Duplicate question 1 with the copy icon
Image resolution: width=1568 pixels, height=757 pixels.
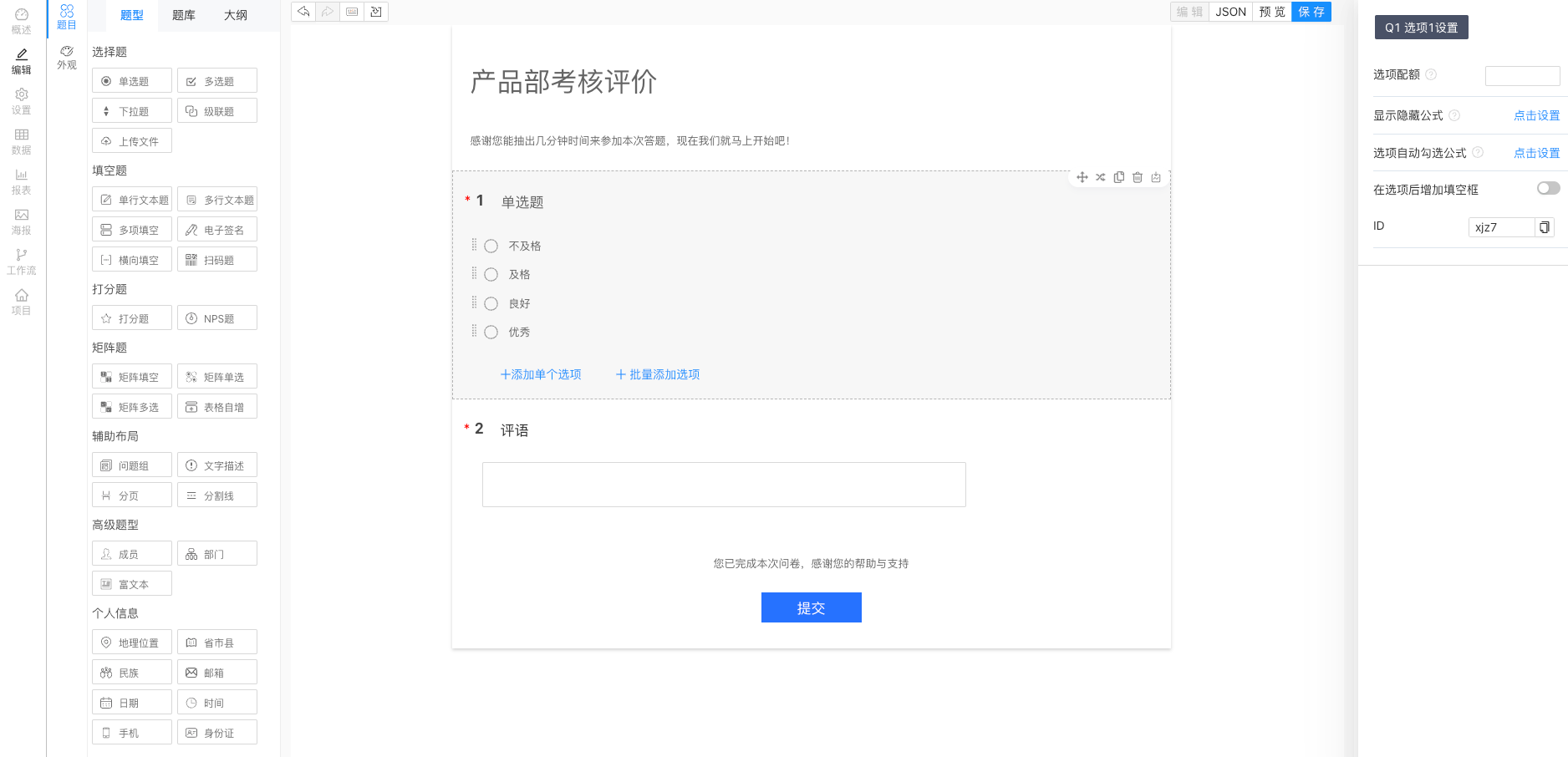1119,177
